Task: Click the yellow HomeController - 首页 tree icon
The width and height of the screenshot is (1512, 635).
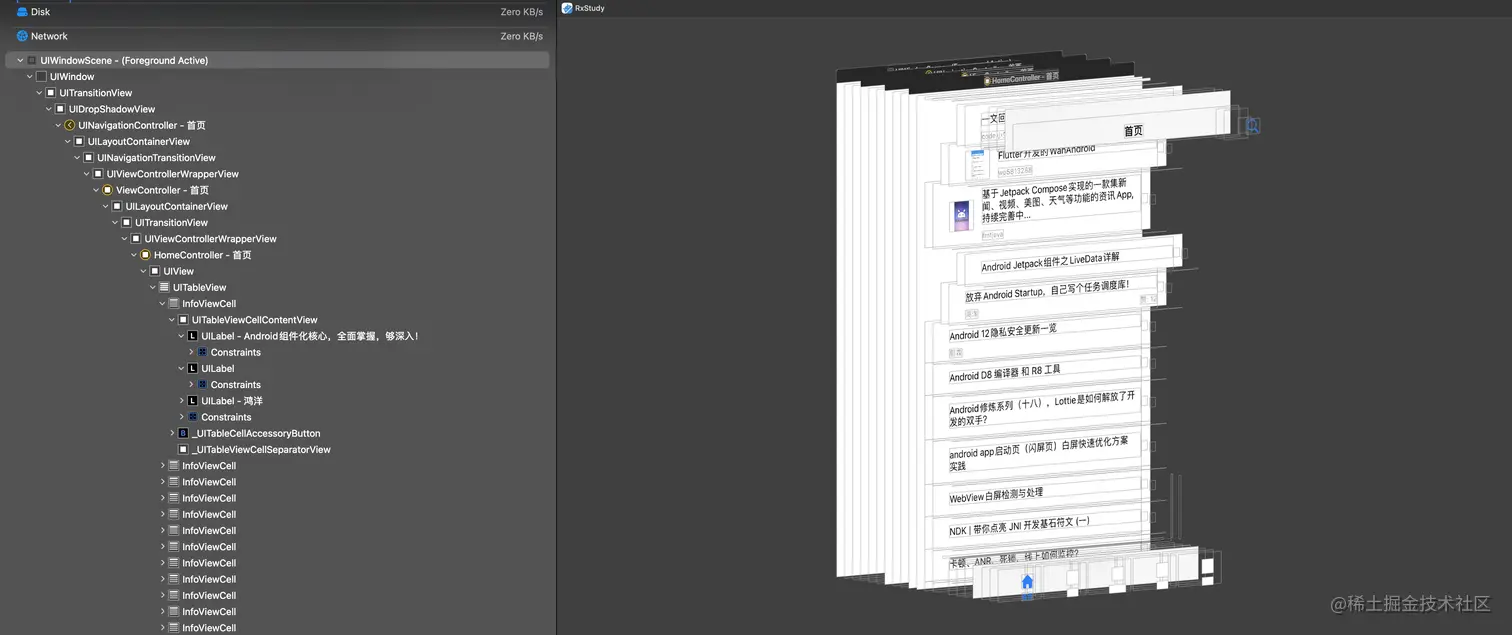Action: pos(145,255)
